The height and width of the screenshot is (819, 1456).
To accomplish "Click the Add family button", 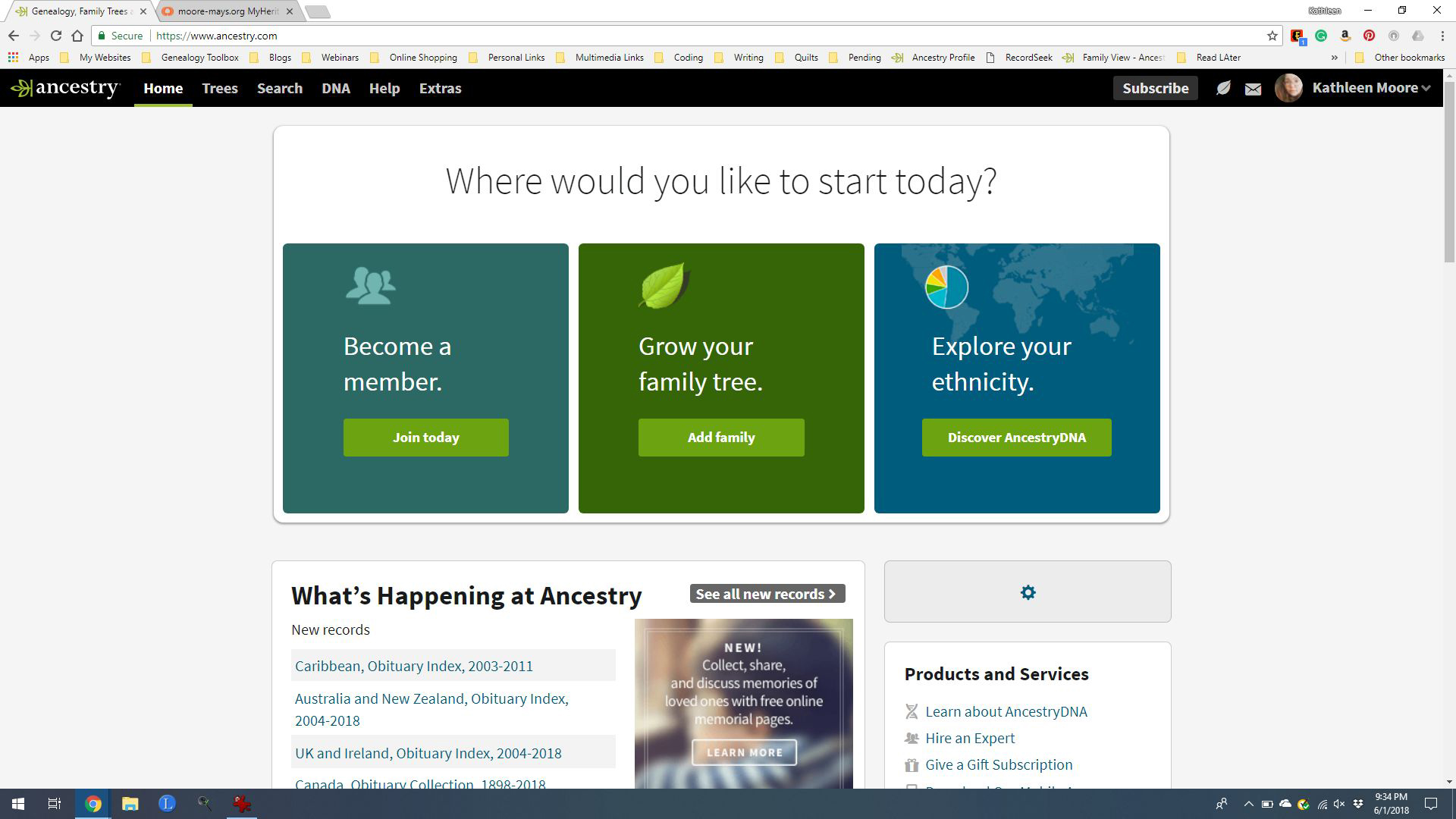I will [x=721, y=437].
